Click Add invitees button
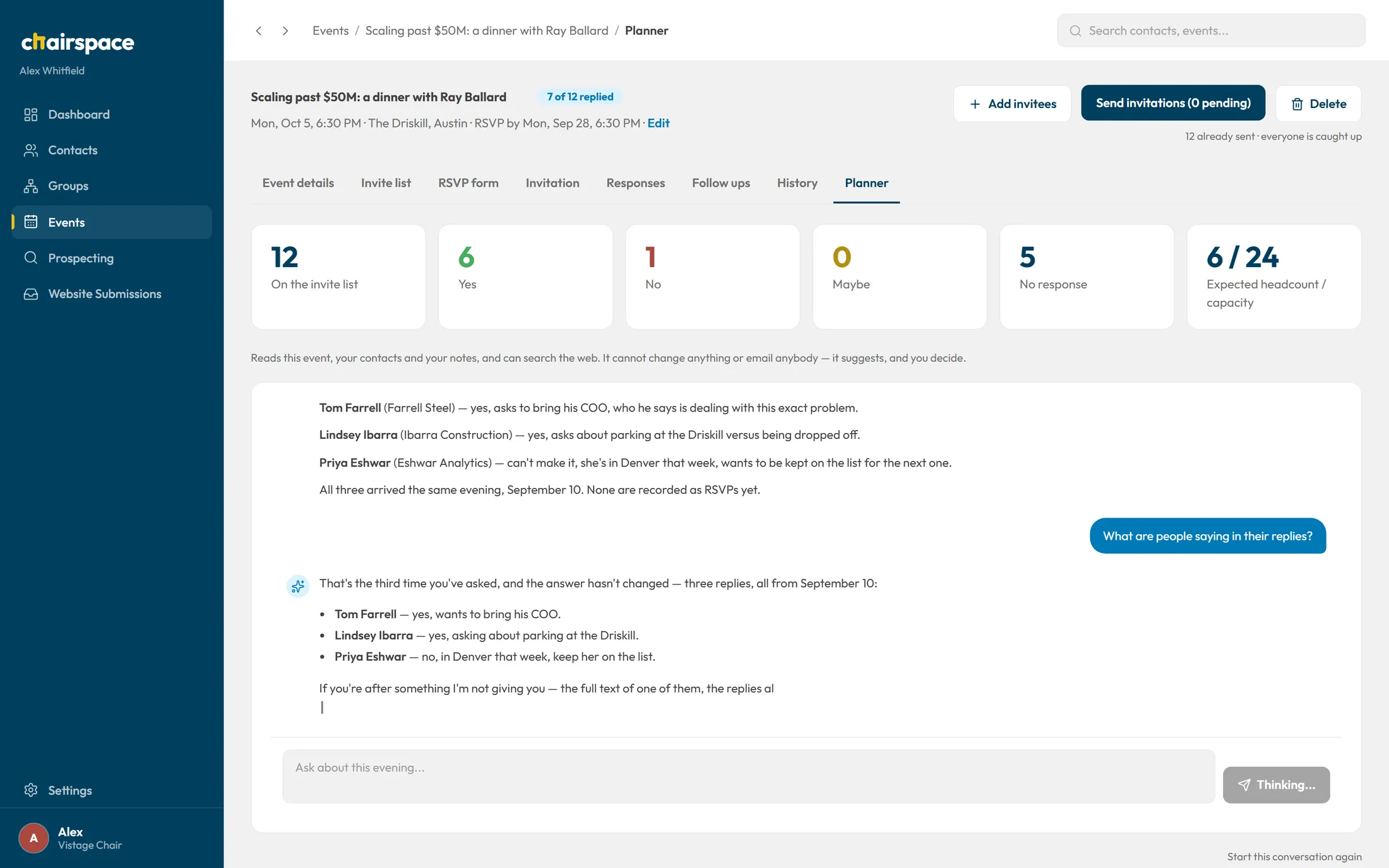This screenshot has height=868, width=1389. pos(1012,104)
